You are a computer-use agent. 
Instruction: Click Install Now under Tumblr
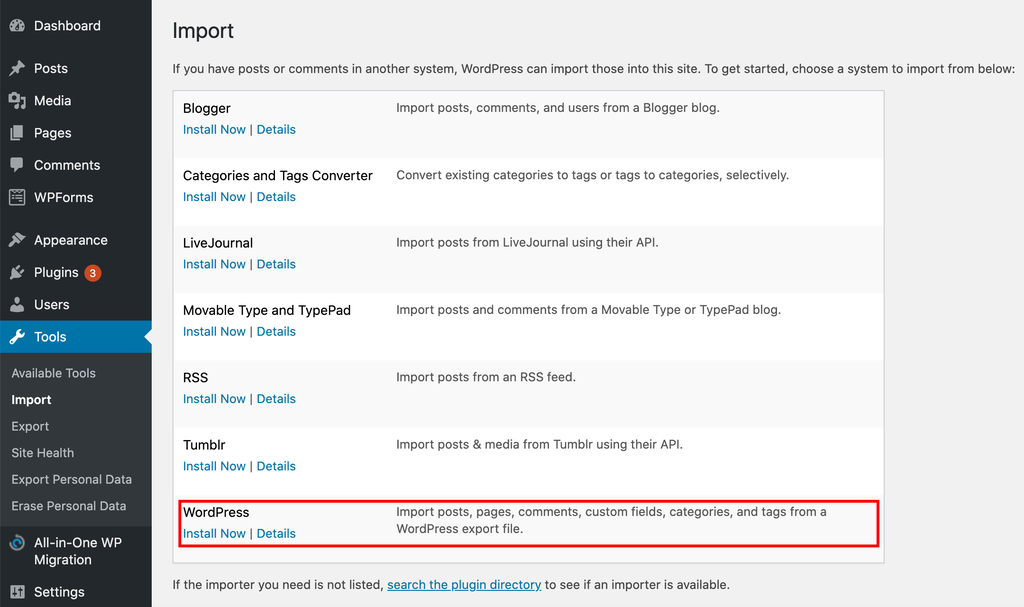pos(214,466)
